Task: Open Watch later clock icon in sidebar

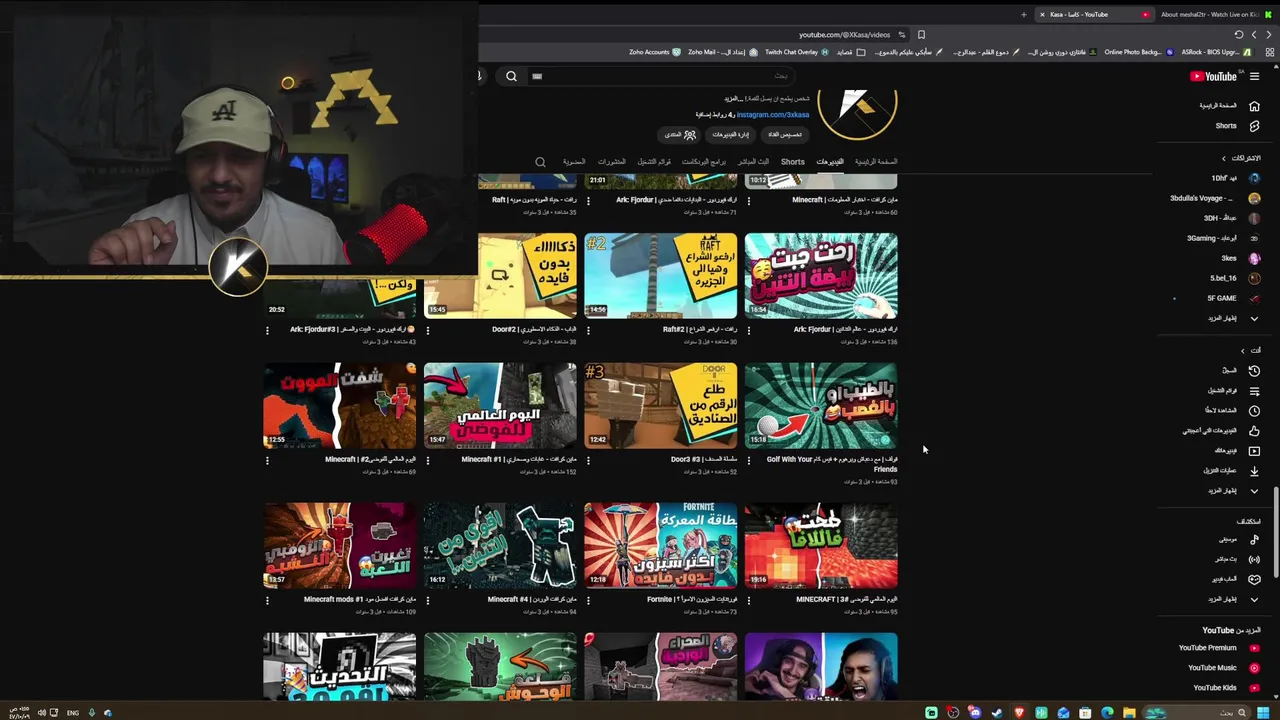Action: pyautogui.click(x=1254, y=411)
